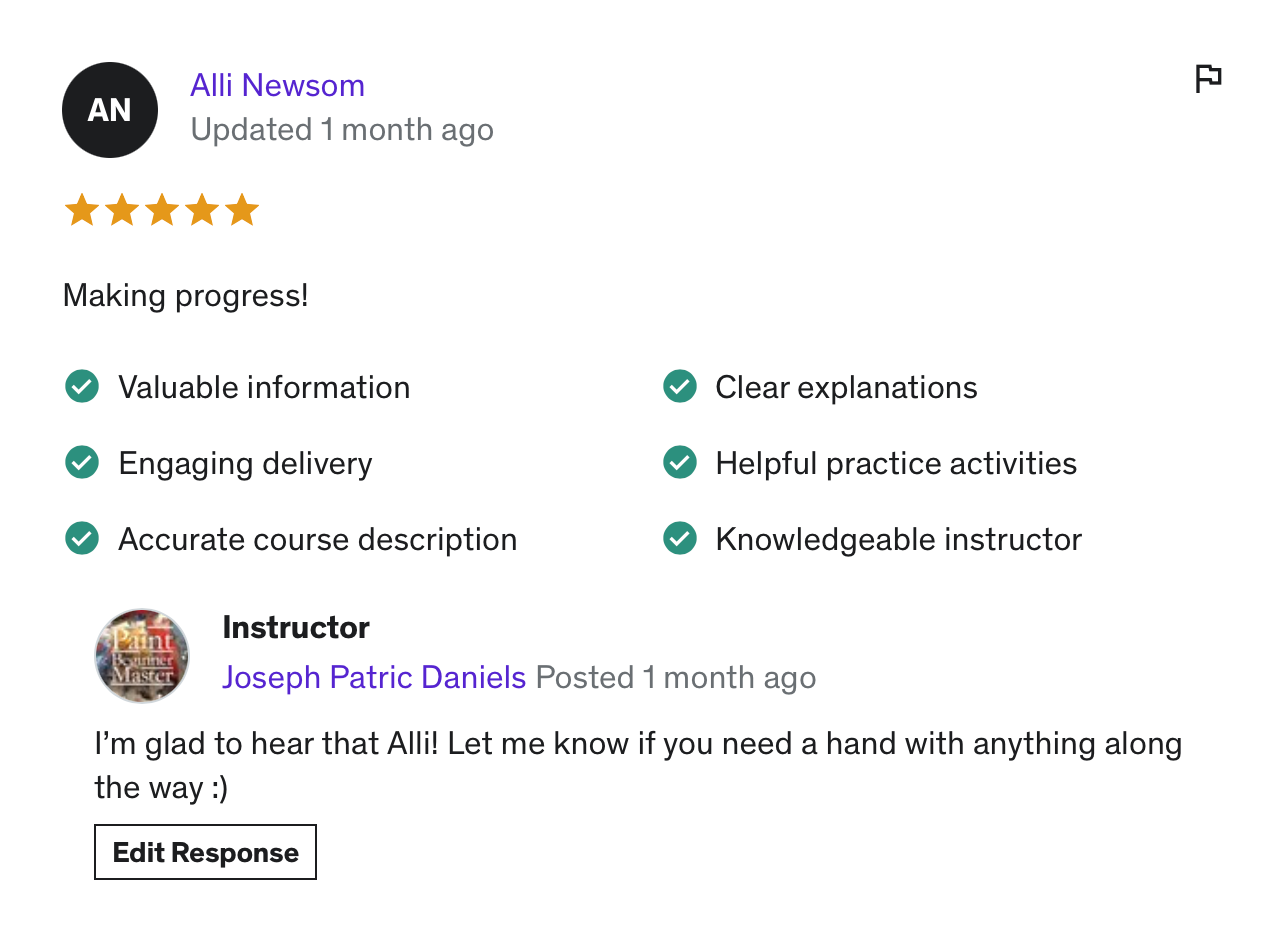Image resolution: width=1288 pixels, height=942 pixels.
Task: Click the first rating star
Action: (81, 211)
